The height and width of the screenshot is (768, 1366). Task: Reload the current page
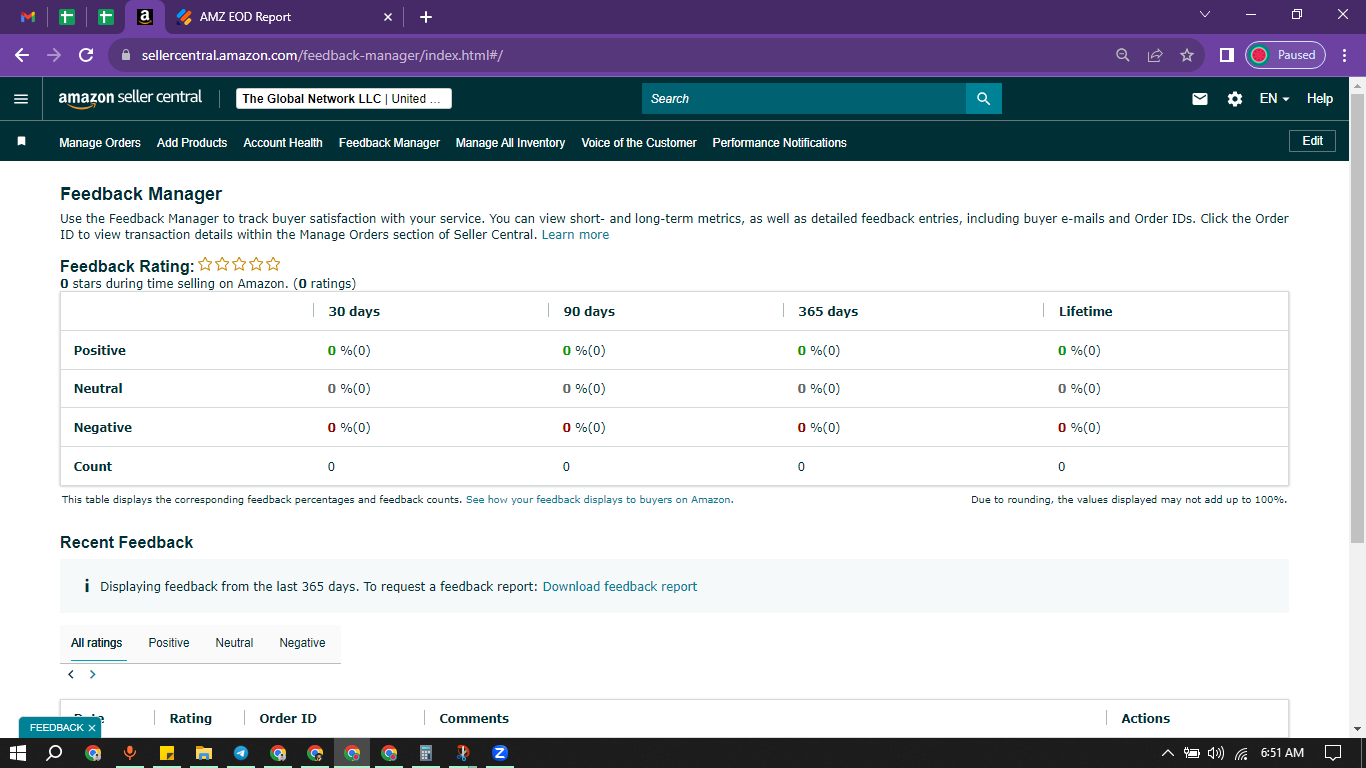[86, 55]
